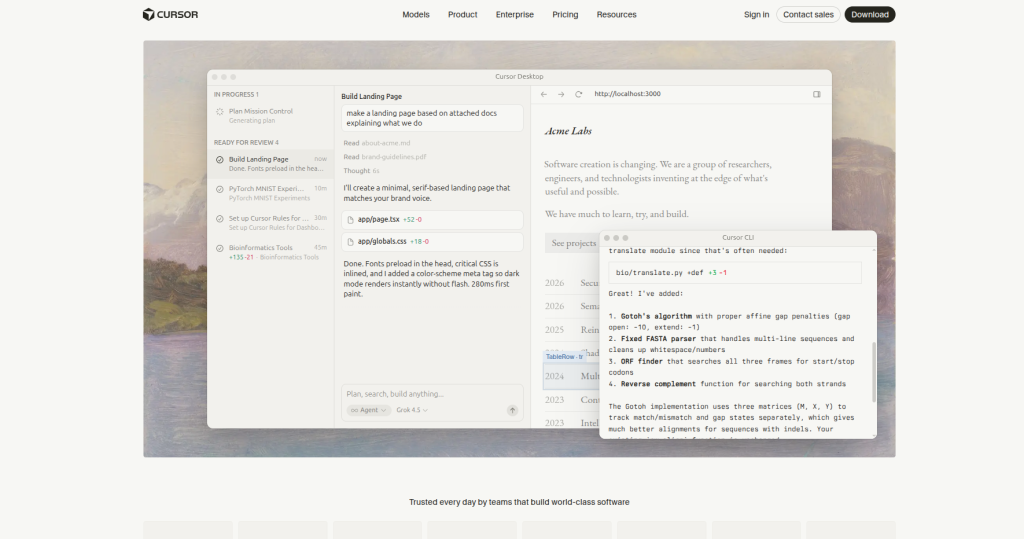
Task: Click 'Trusted every day by teams' tagline
Action: click(519, 502)
